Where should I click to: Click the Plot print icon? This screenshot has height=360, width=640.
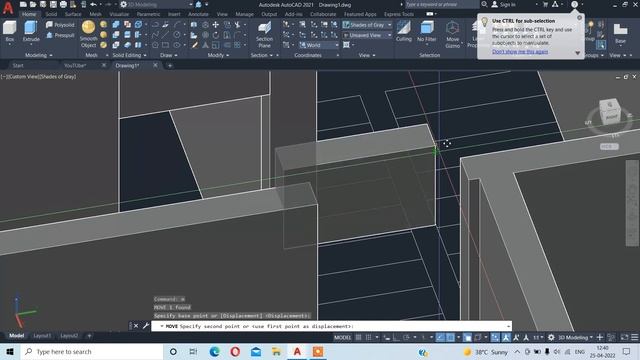(x=63, y=4)
